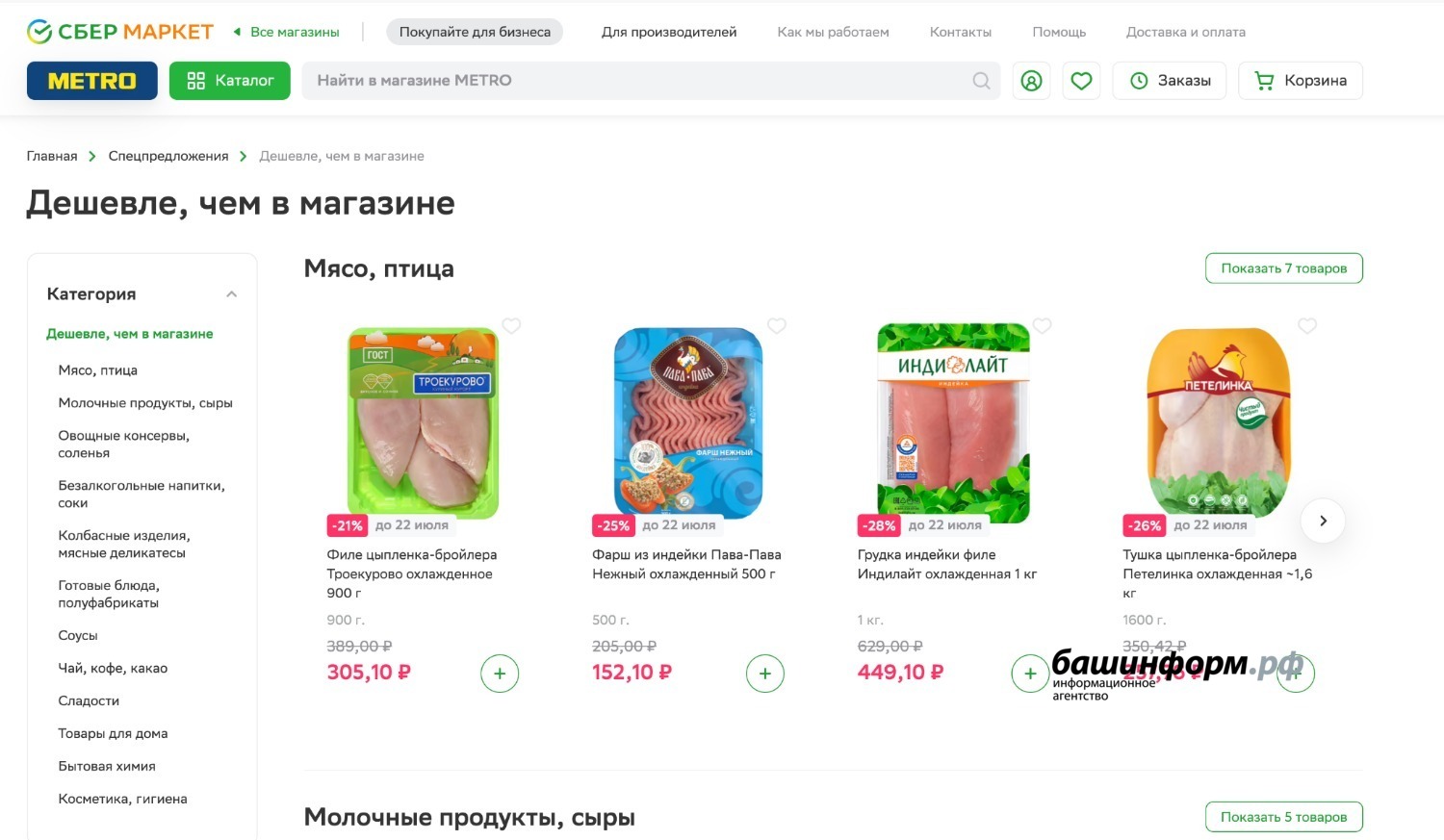Image resolution: width=1444 pixels, height=840 pixels.
Task: Click the user profile icon
Action: [x=1031, y=81]
